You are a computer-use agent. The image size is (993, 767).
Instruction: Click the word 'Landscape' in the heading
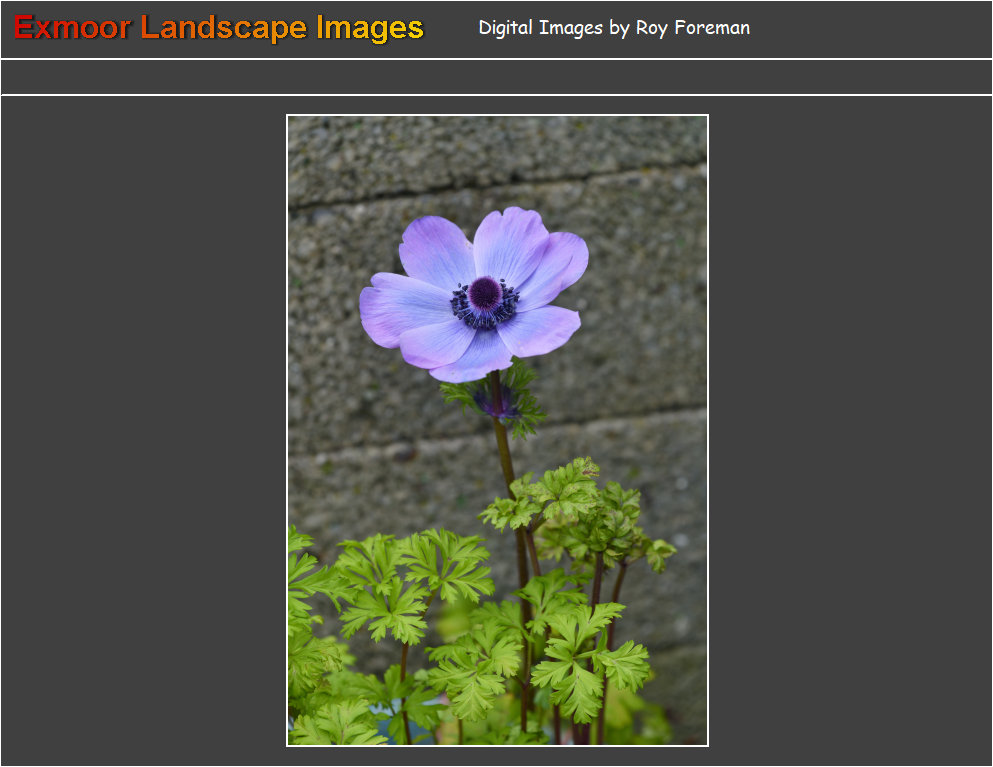223,28
